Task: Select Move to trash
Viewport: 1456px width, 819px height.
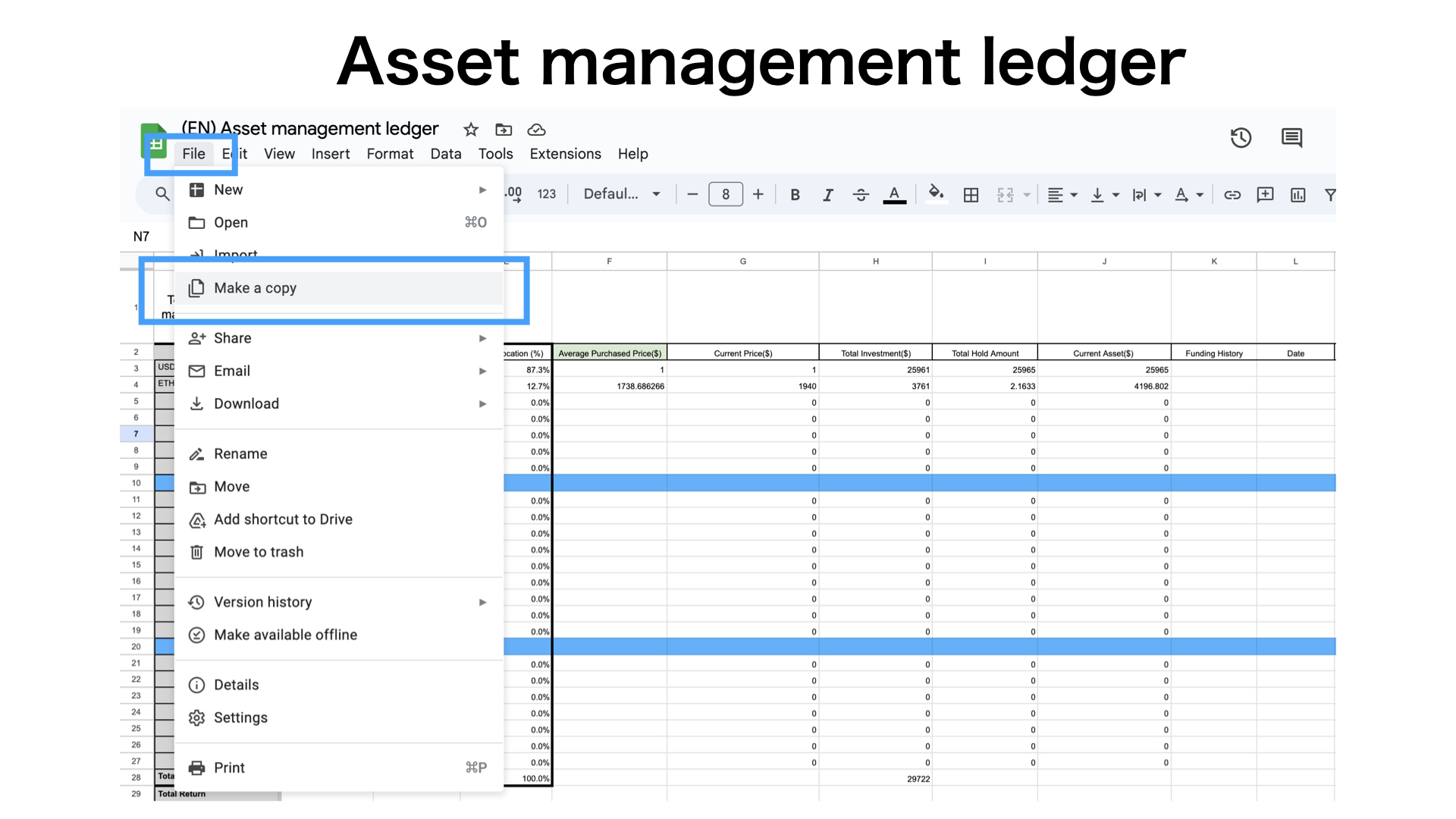Action: [339, 552]
